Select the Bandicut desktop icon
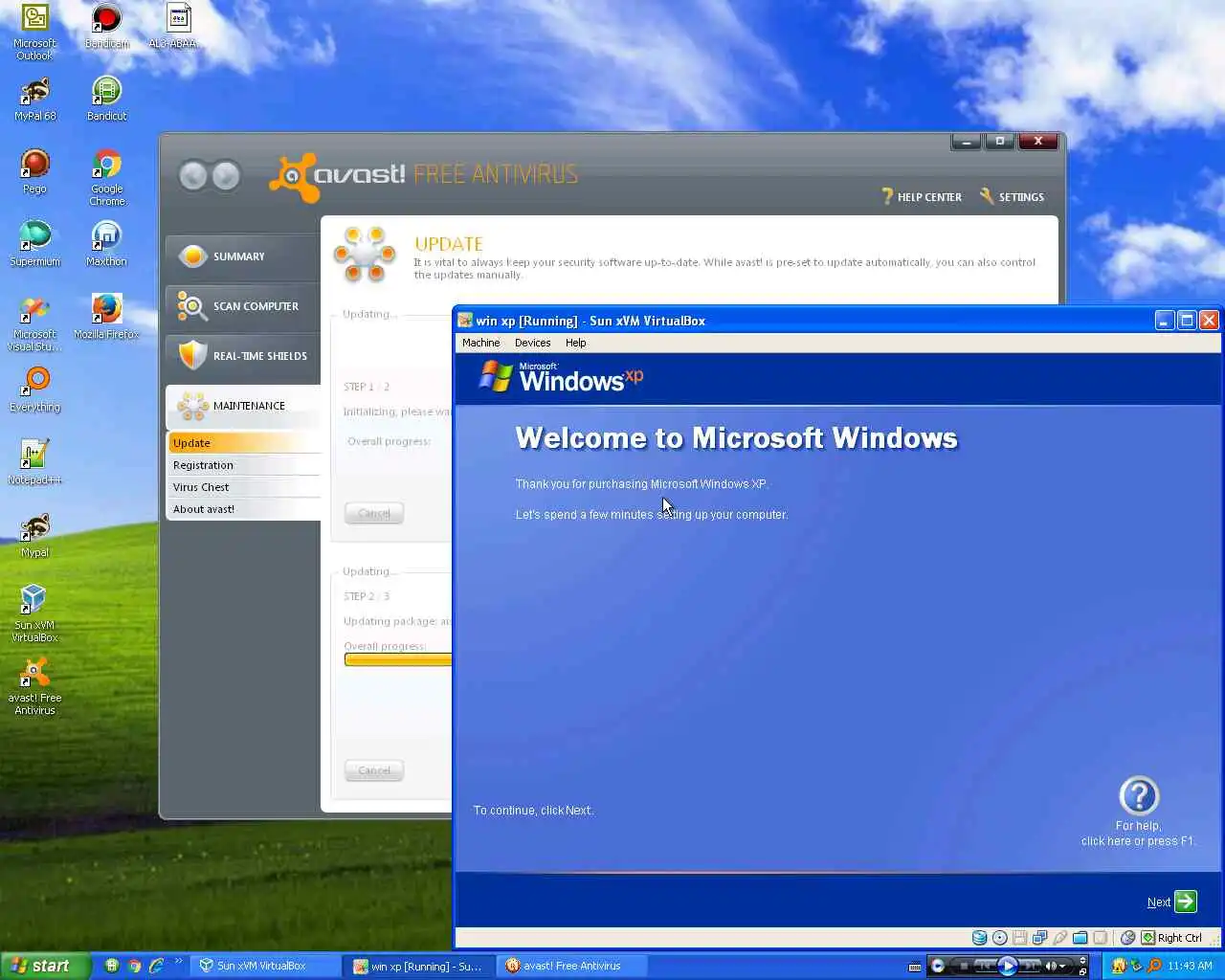This screenshot has height=980, width=1225. 106,99
